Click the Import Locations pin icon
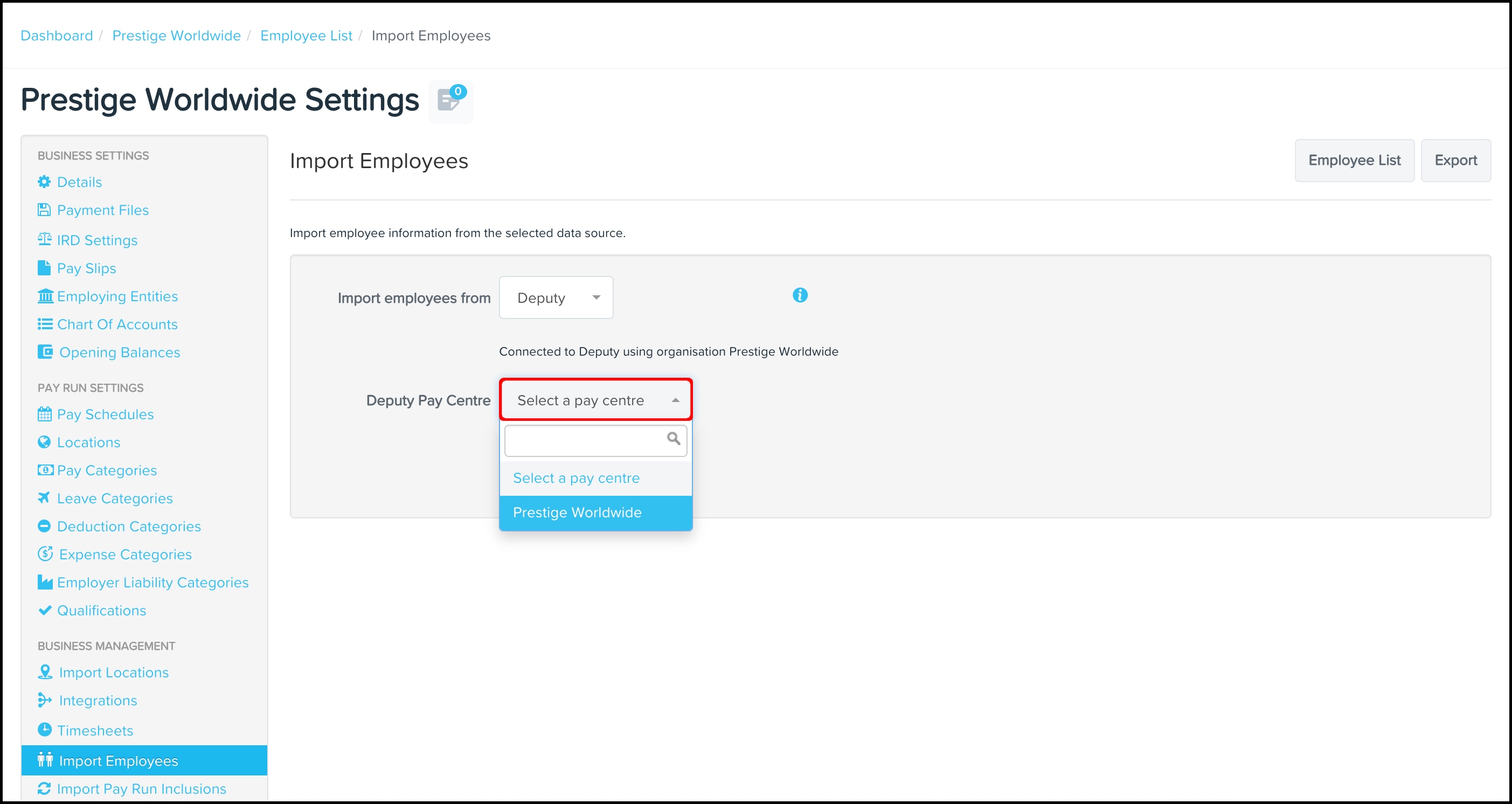This screenshot has width=1512, height=804. click(x=45, y=672)
